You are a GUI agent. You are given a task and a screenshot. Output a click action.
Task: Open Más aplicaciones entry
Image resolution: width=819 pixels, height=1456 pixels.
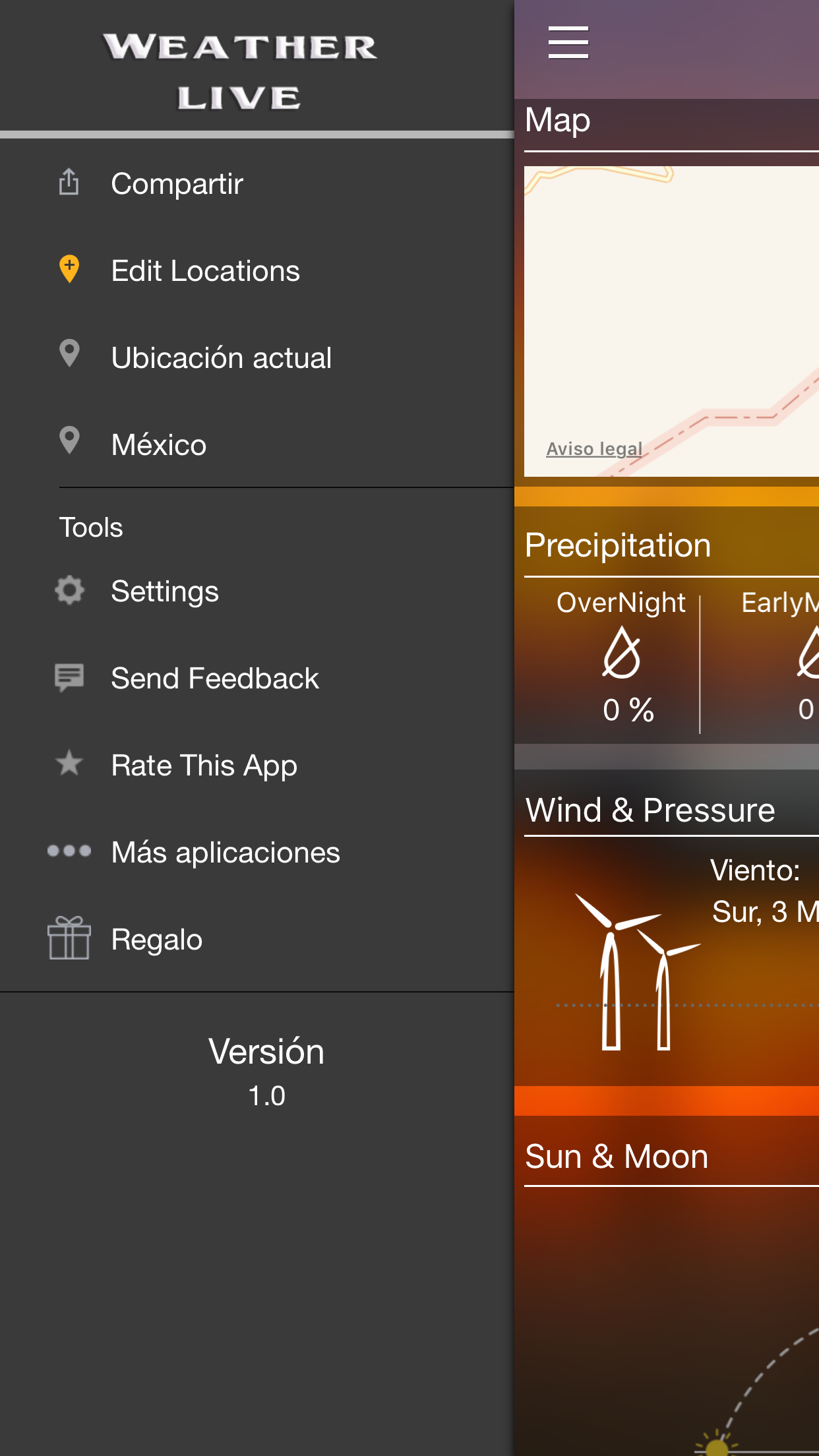click(x=226, y=853)
